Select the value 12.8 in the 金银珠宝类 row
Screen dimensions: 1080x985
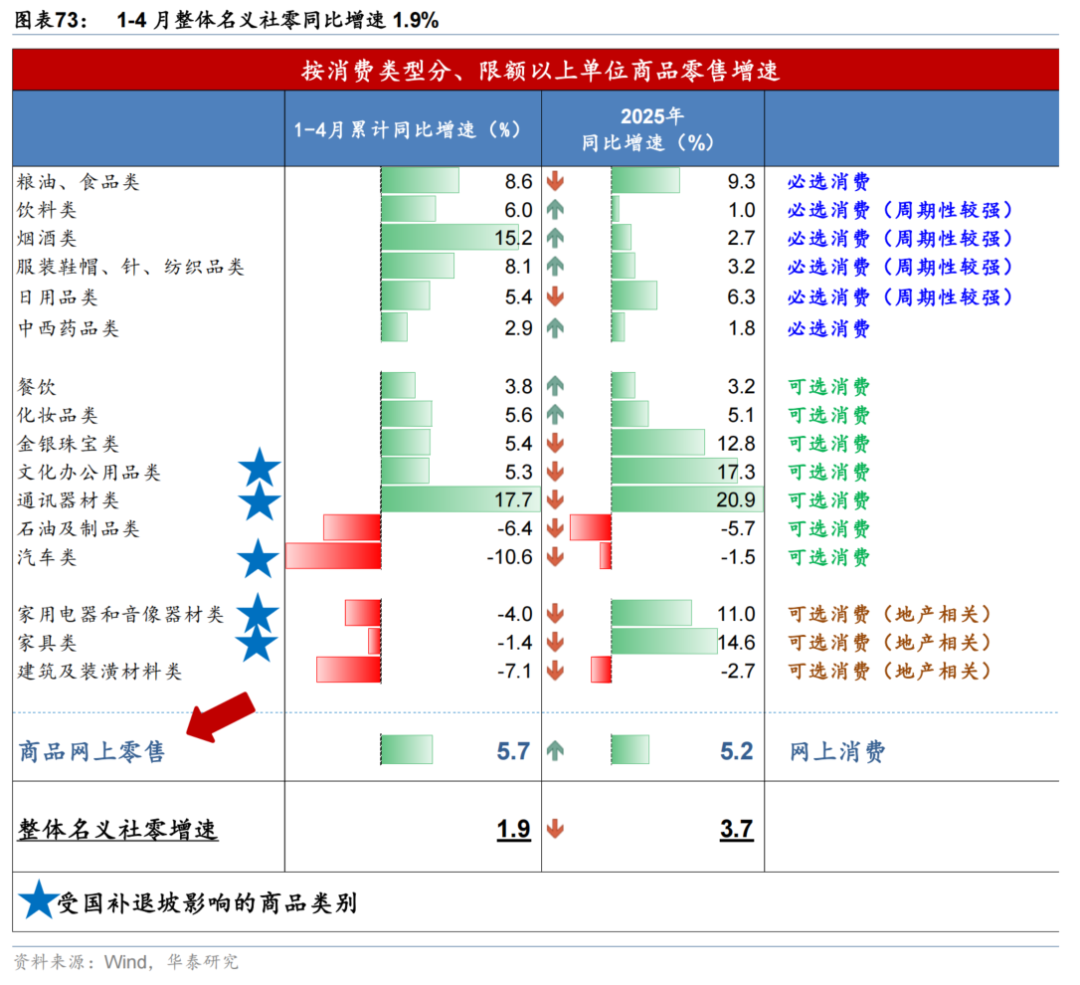point(736,444)
